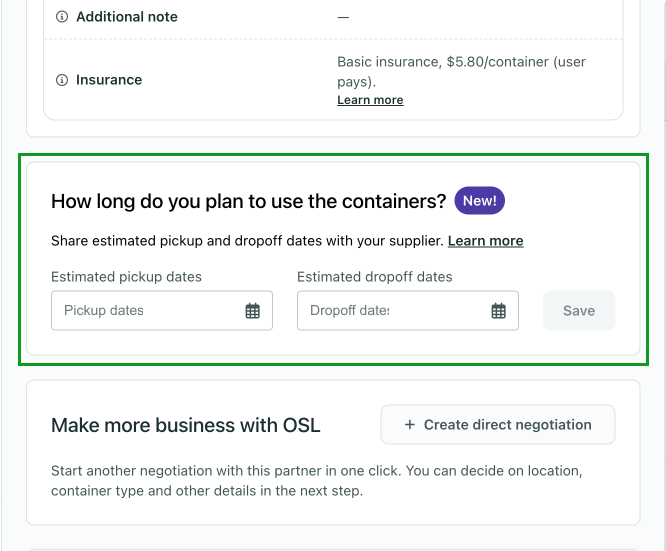Focus the Dropoff dates input field
This screenshot has height=551, width=666.
click(390, 311)
